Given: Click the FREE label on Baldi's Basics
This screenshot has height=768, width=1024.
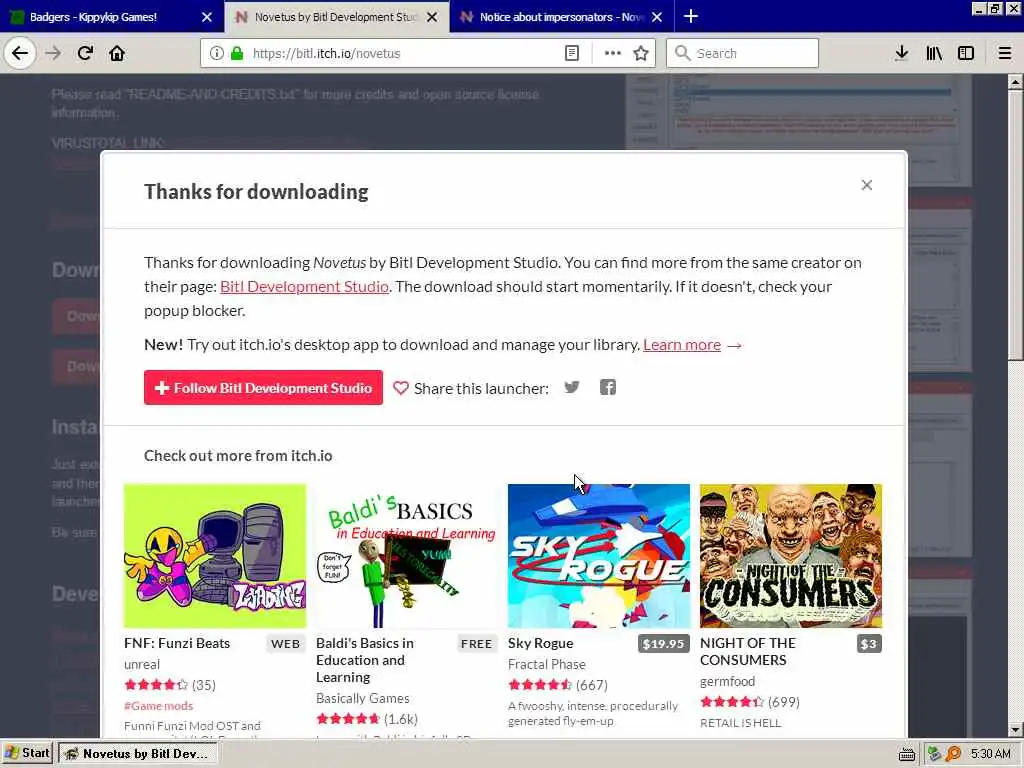Looking at the screenshot, I should (476, 644).
